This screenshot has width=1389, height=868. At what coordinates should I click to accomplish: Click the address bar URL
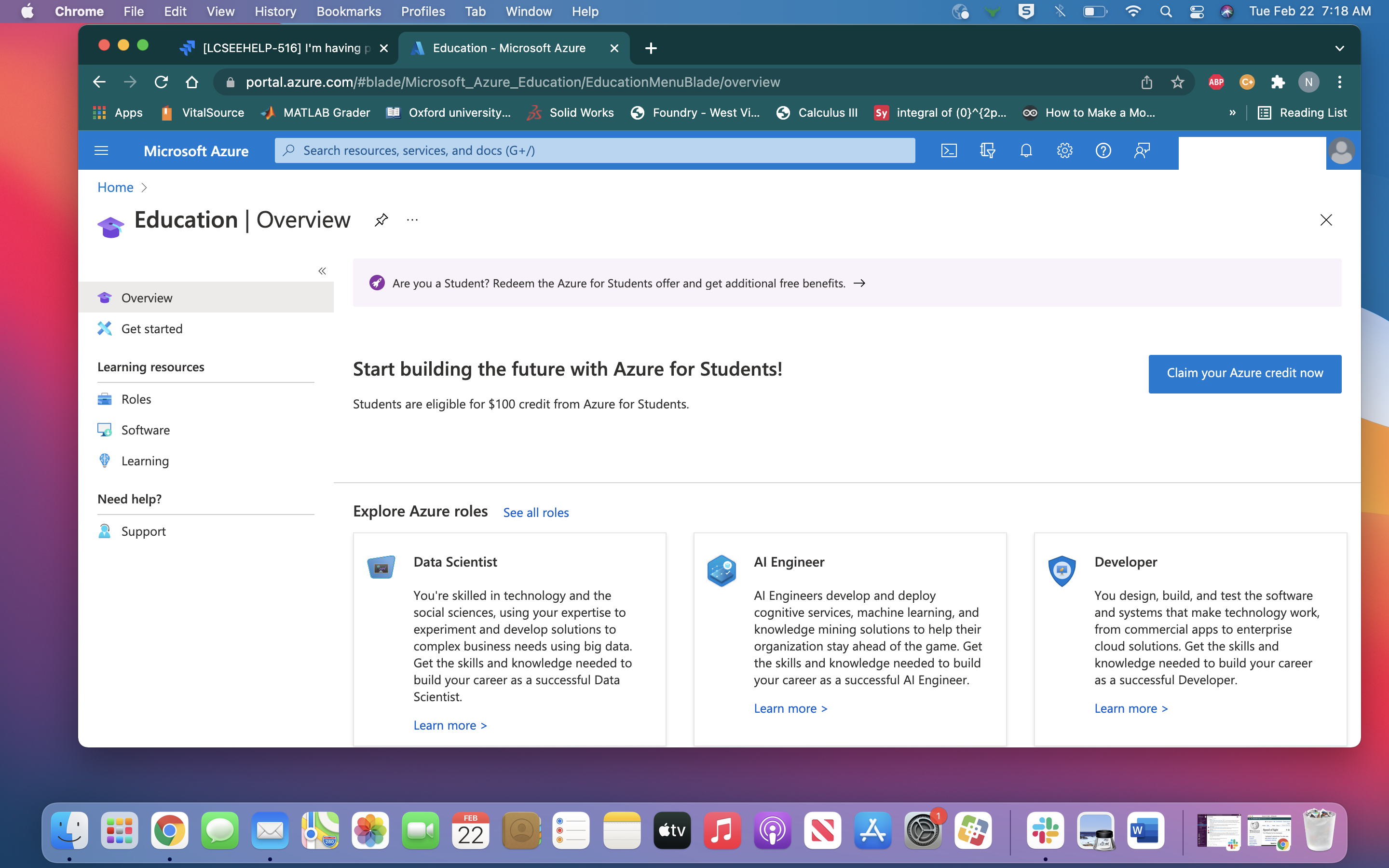click(x=513, y=82)
